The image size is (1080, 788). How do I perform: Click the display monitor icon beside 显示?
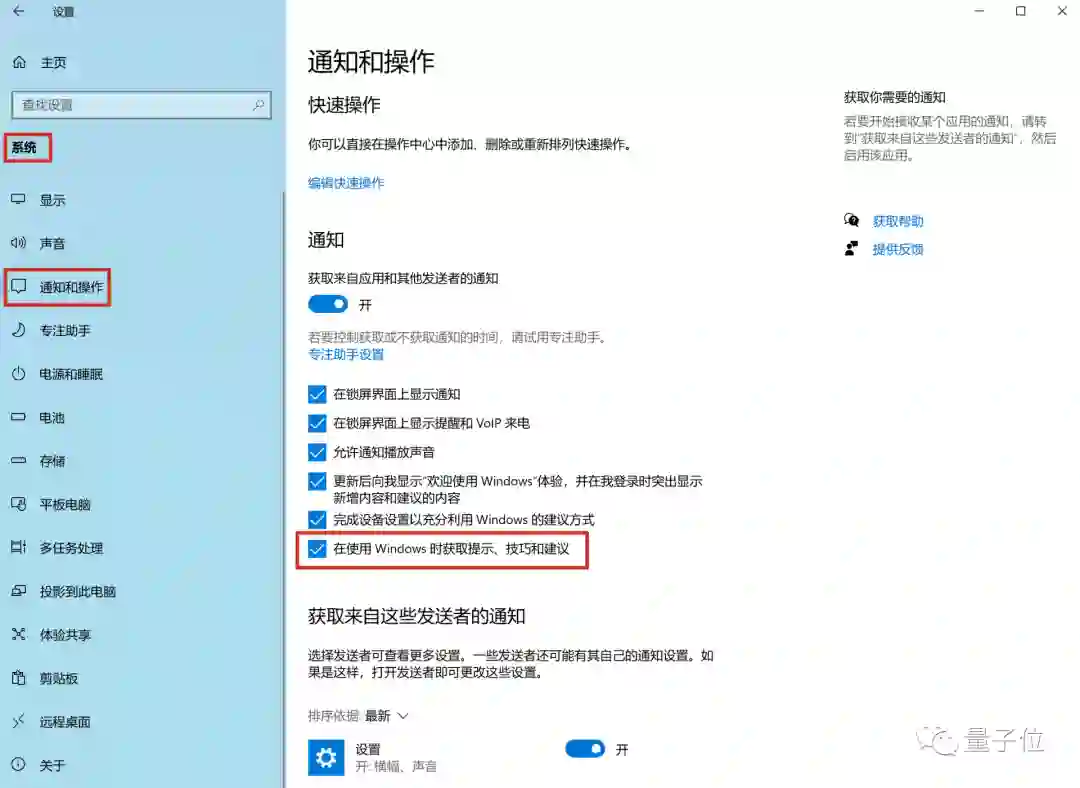point(19,200)
